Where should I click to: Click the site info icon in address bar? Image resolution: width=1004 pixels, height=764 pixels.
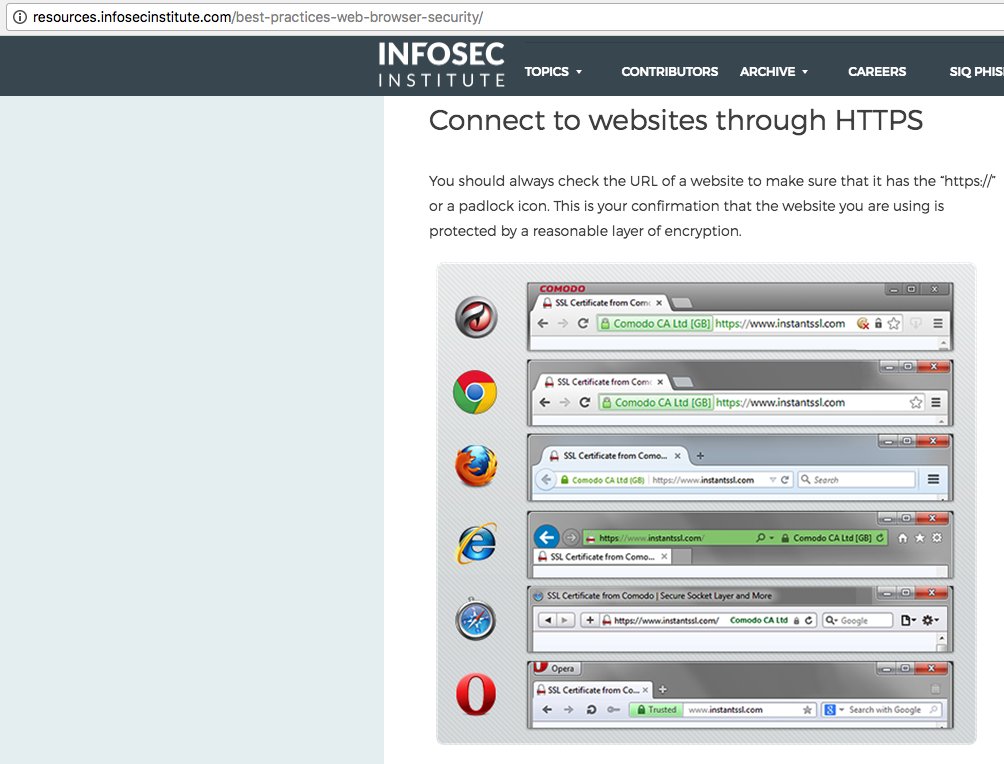click(20, 17)
